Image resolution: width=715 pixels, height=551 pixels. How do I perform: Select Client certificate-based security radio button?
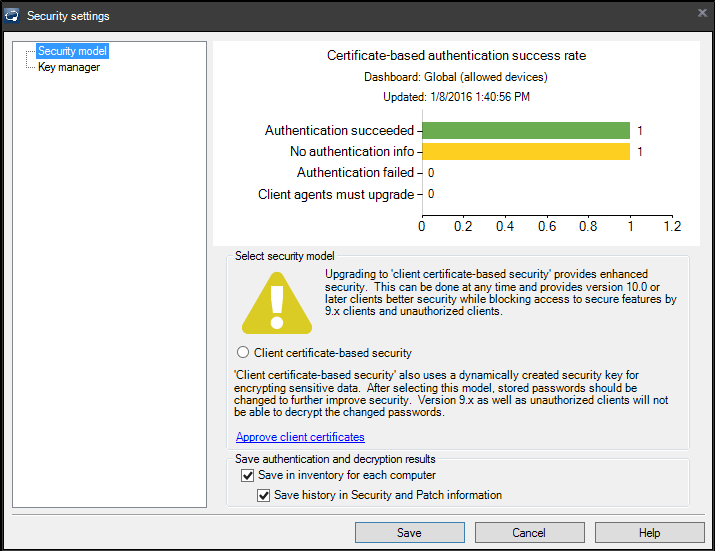pyautogui.click(x=243, y=353)
